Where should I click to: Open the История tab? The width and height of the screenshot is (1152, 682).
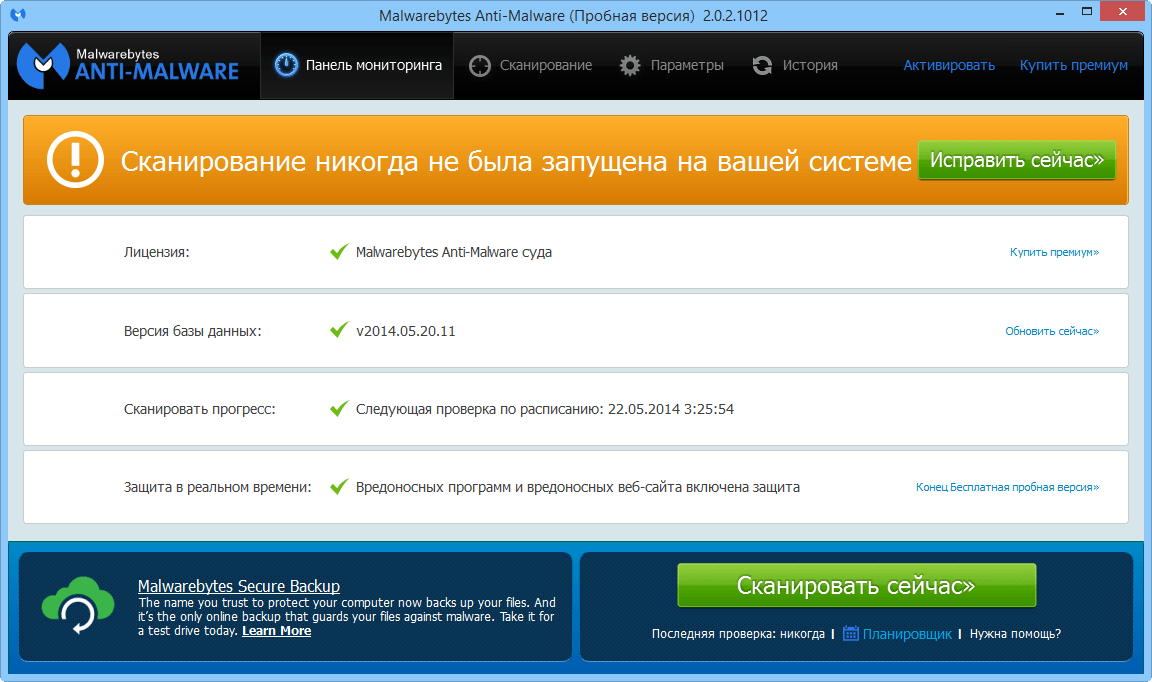point(811,64)
